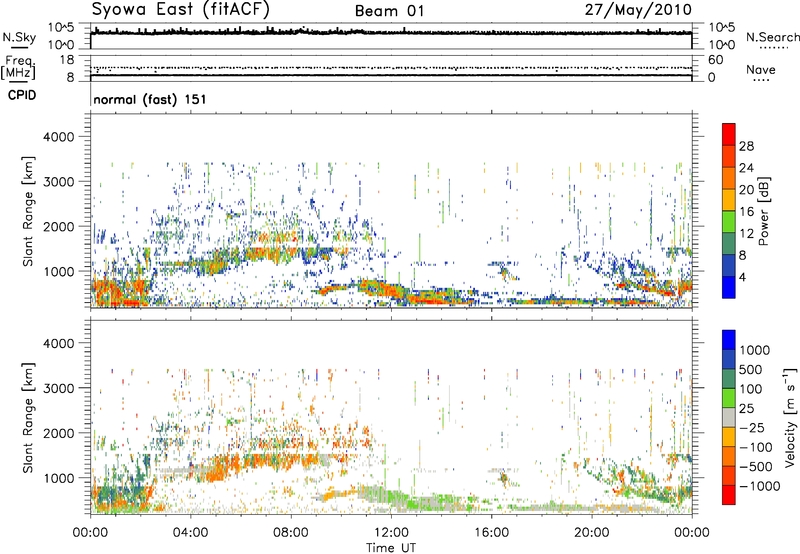
Task: Click the velocity panel 'Slant Range [km]' label
Action: [28, 418]
